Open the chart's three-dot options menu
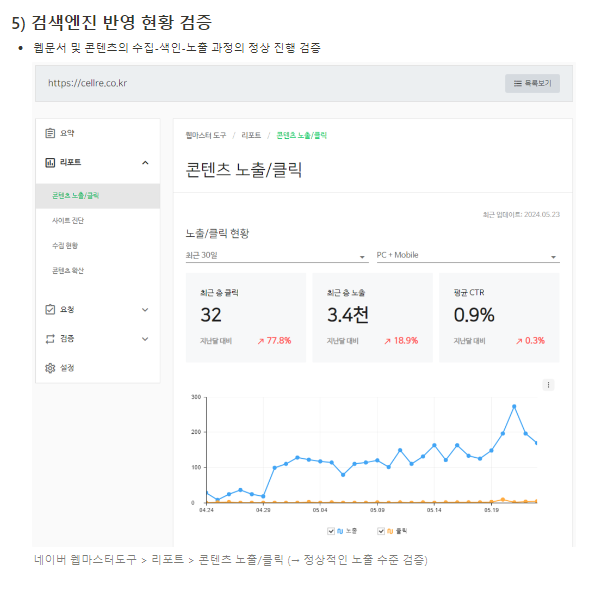 [x=548, y=385]
